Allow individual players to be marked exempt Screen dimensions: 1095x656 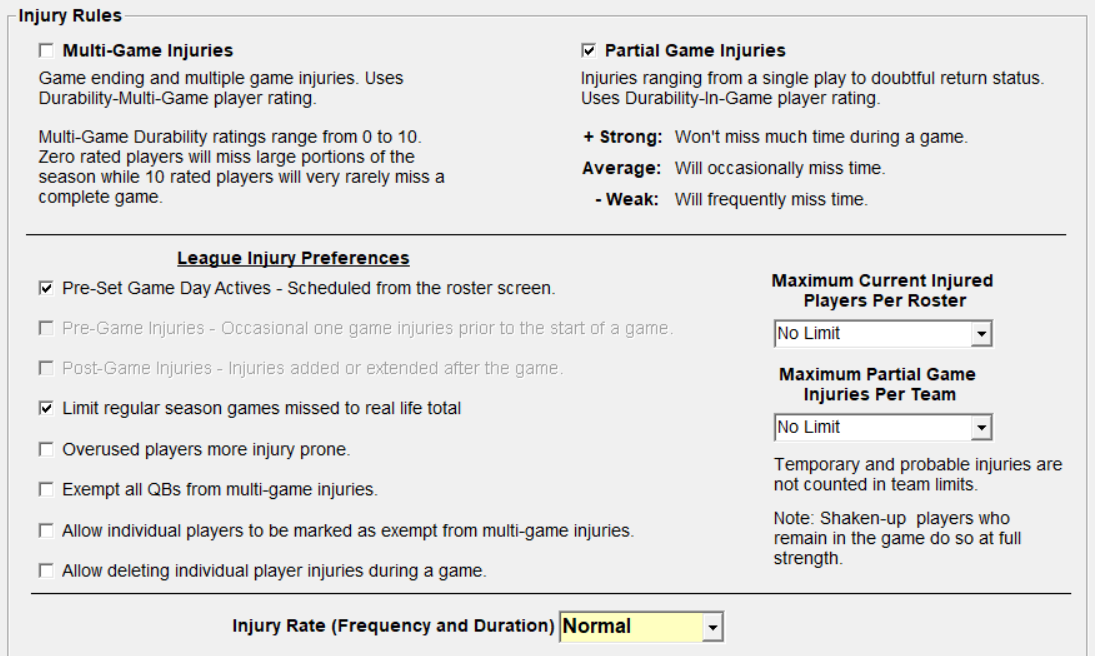coord(46,531)
